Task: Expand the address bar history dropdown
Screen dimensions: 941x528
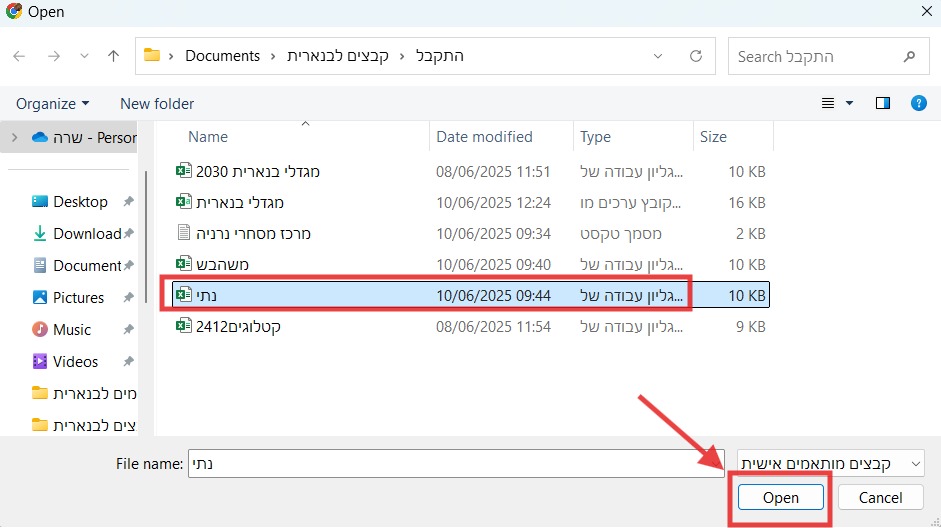Action: [657, 56]
